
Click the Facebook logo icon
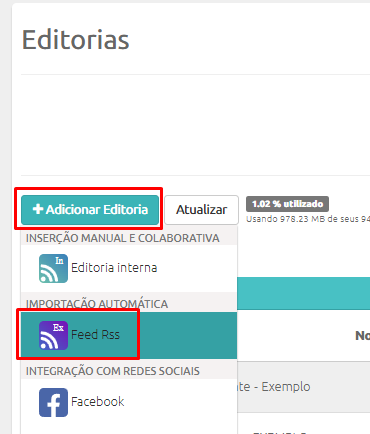click(x=53, y=402)
